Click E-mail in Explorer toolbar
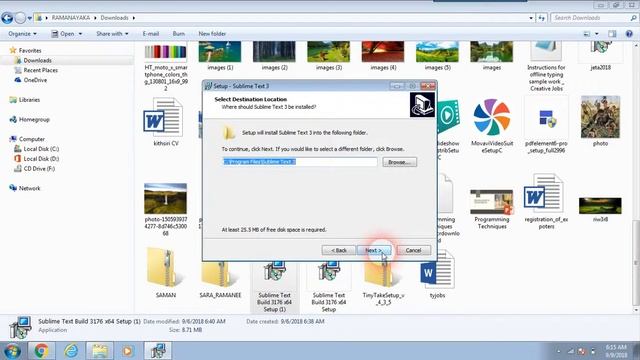This screenshot has width=640, height=360. click(x=151, y=34)
